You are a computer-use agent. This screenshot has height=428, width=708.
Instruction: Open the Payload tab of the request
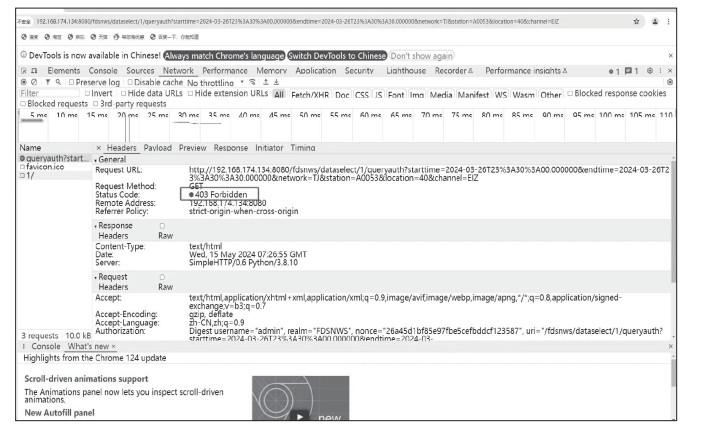pos(157,147)
